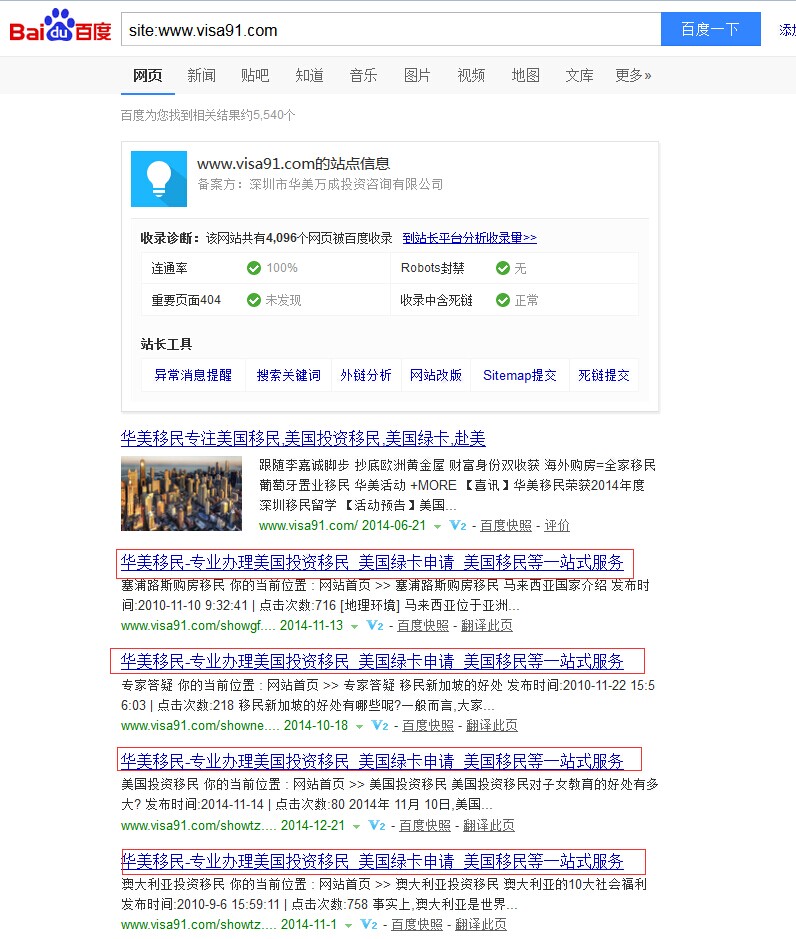Switch to the 新闻 tab

tap(201, 75)
